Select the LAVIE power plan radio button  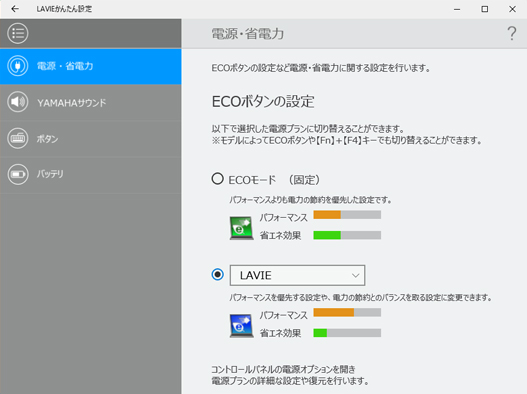(217, 275)
